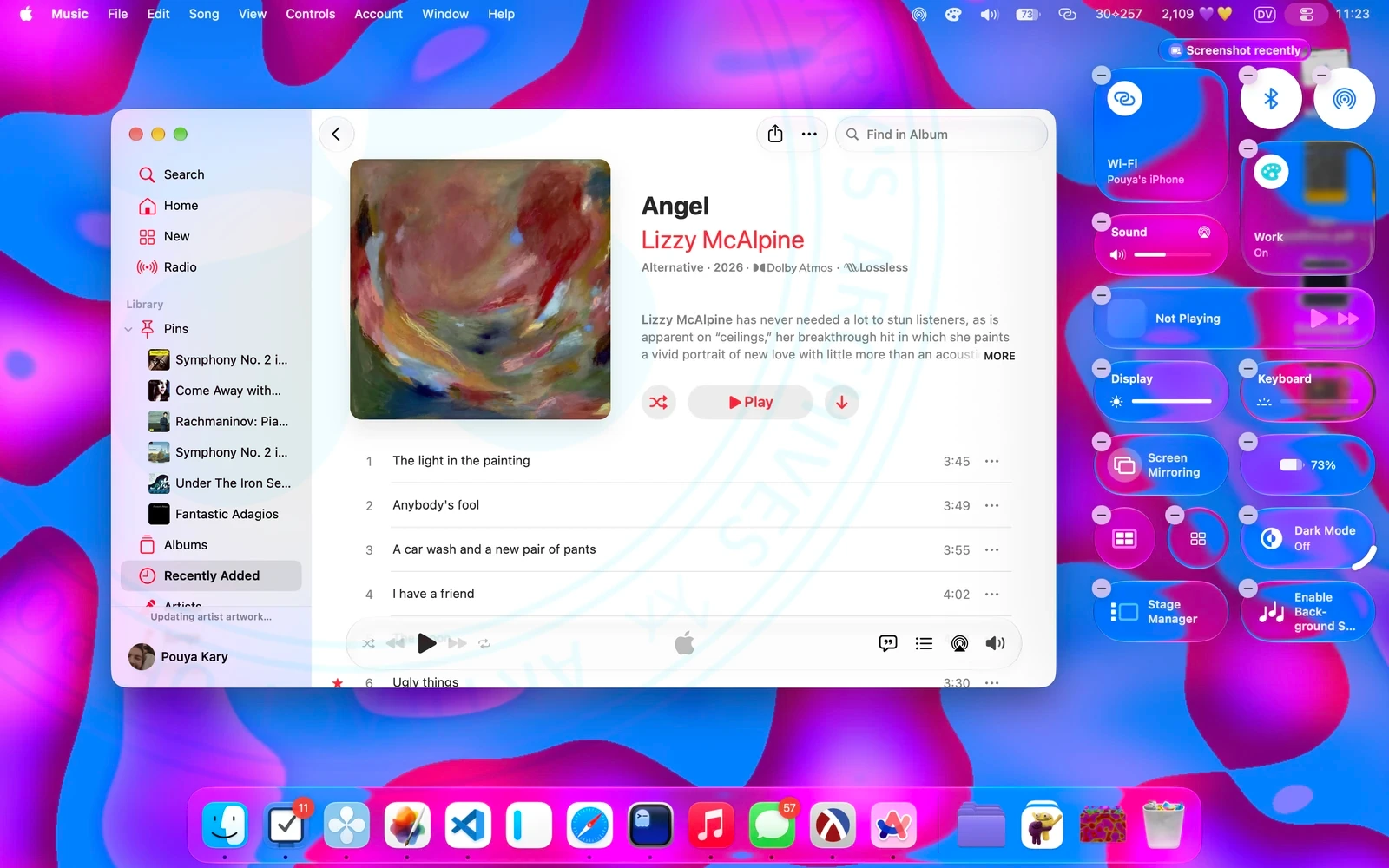This screenshot has width=1389, height=868.
Task: Open the Account menu
Action: point(379,14)
